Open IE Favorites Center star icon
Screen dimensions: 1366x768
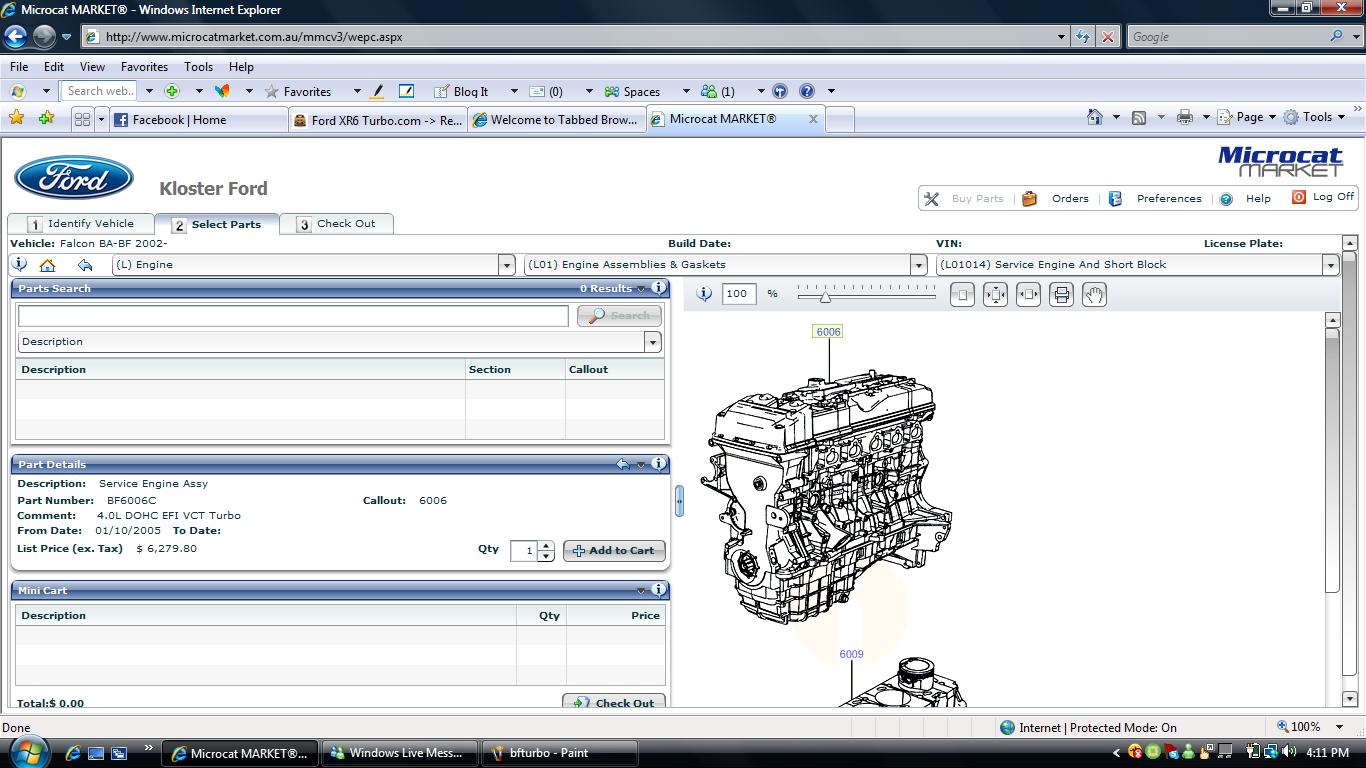click(x=16, y=118)
